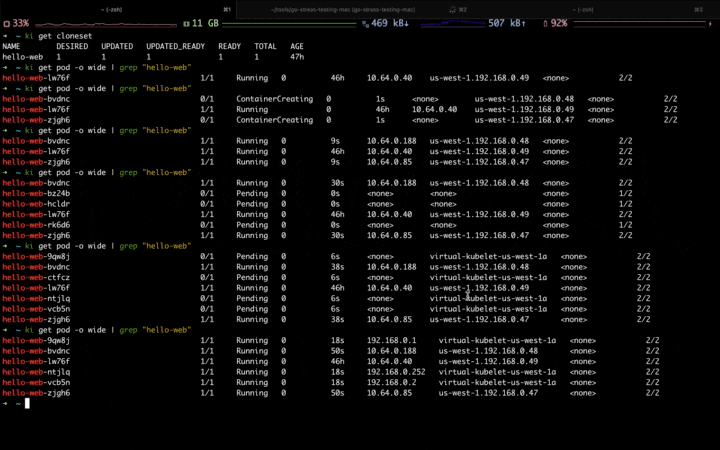Click pod name hello-web-ctfcz
720x450 pixels.
pyautogui.click(x=36, y=277)
